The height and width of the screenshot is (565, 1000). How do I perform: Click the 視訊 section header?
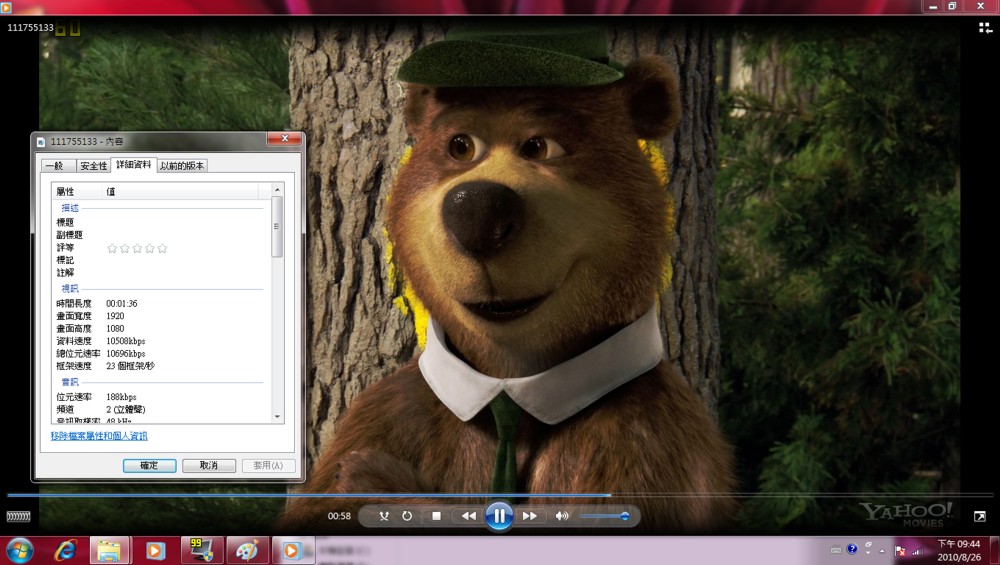coord(70,289)
